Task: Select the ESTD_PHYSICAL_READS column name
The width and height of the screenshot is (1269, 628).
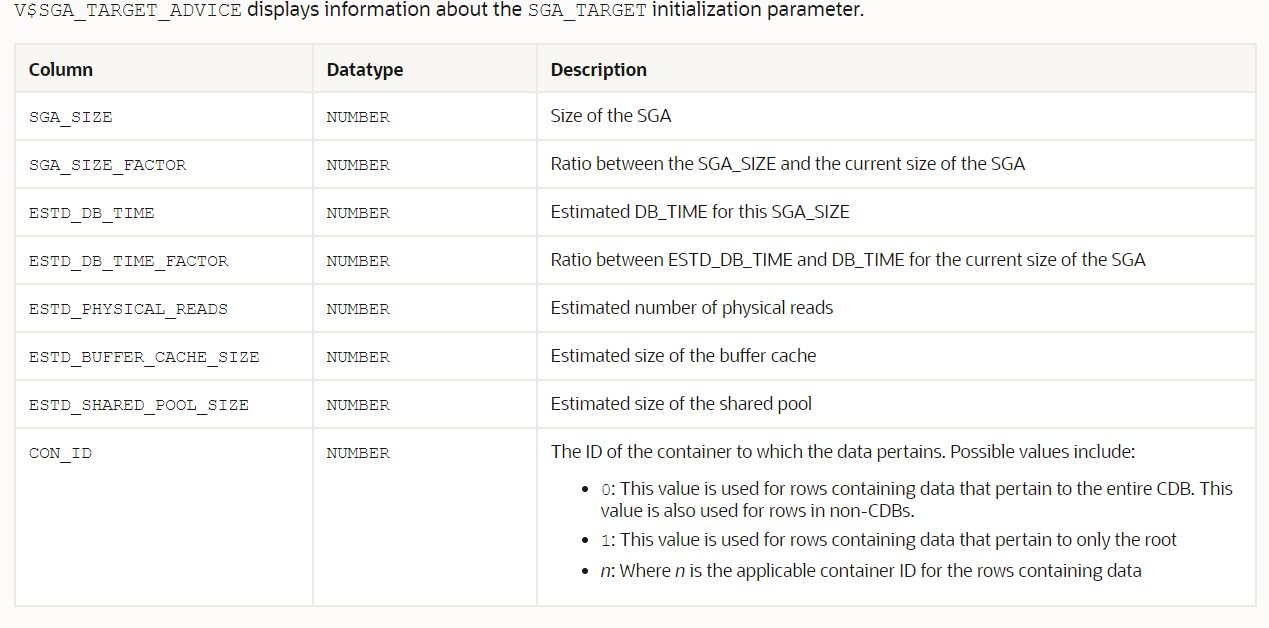Action: 128,309
